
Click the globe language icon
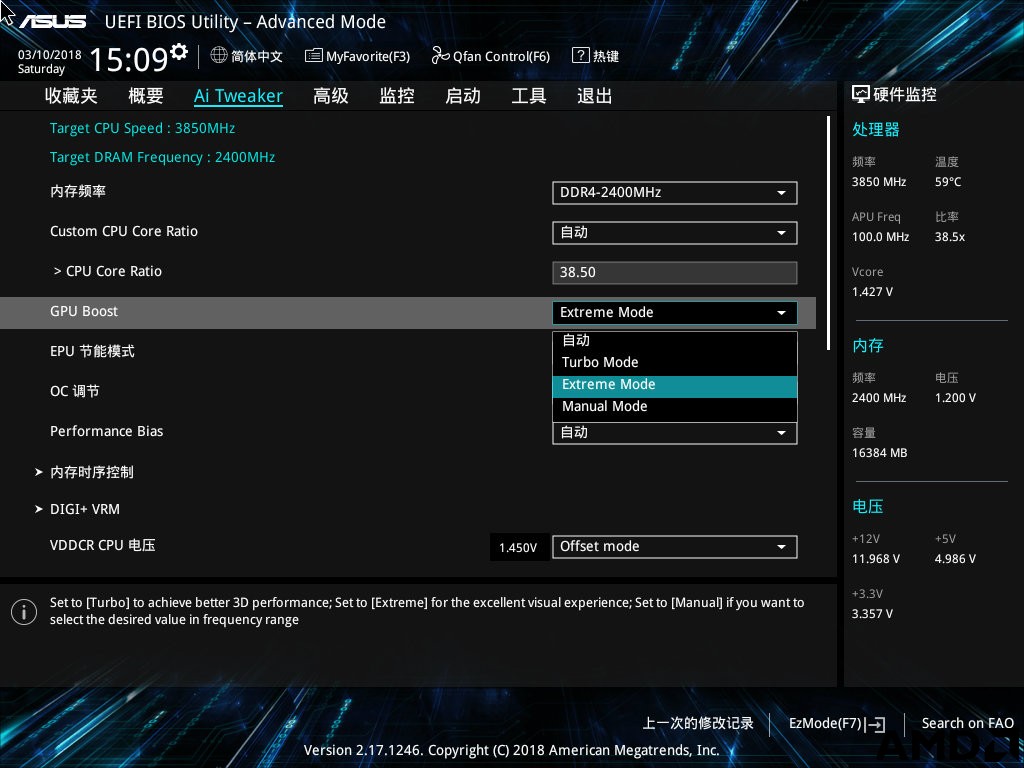tap(219, 56)
